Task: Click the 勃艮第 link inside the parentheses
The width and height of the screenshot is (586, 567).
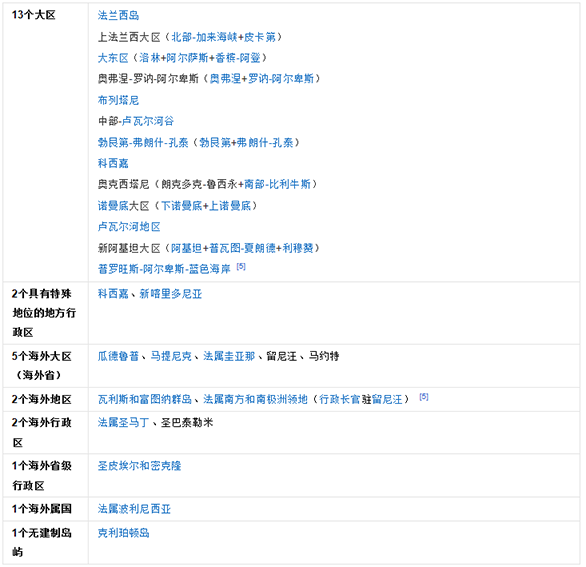Action: [x=215, y=142]
